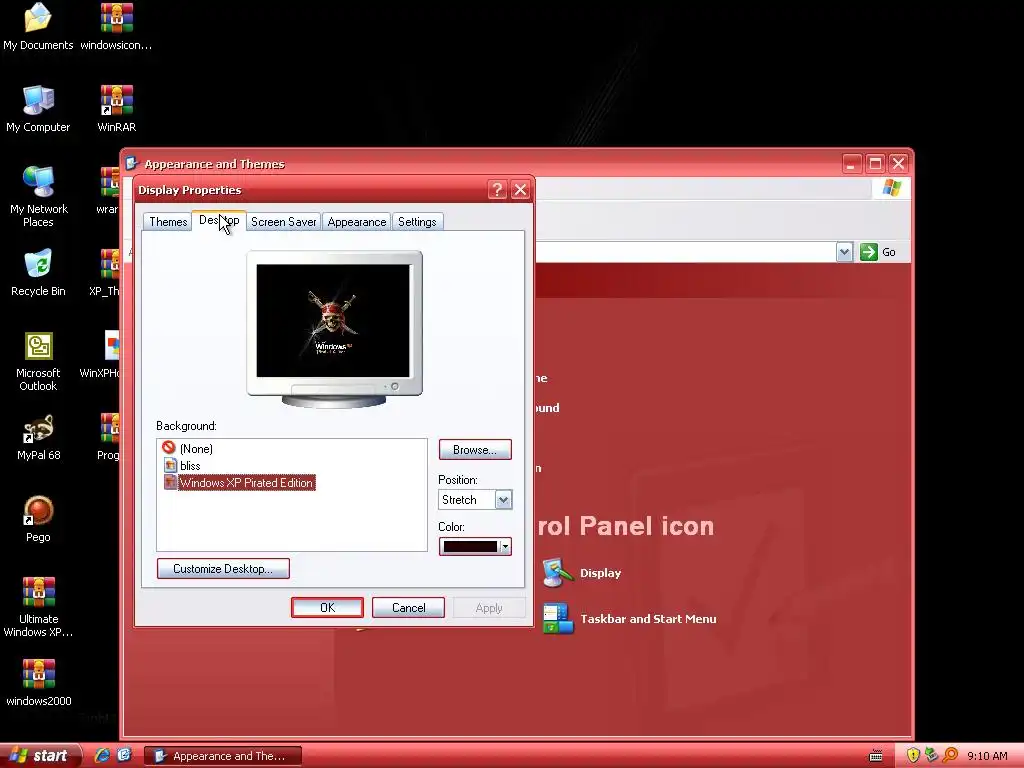This screenshot has width=1024, height=768.
Task: Click the magnifier tray icon
Action: tap(950, 756)
